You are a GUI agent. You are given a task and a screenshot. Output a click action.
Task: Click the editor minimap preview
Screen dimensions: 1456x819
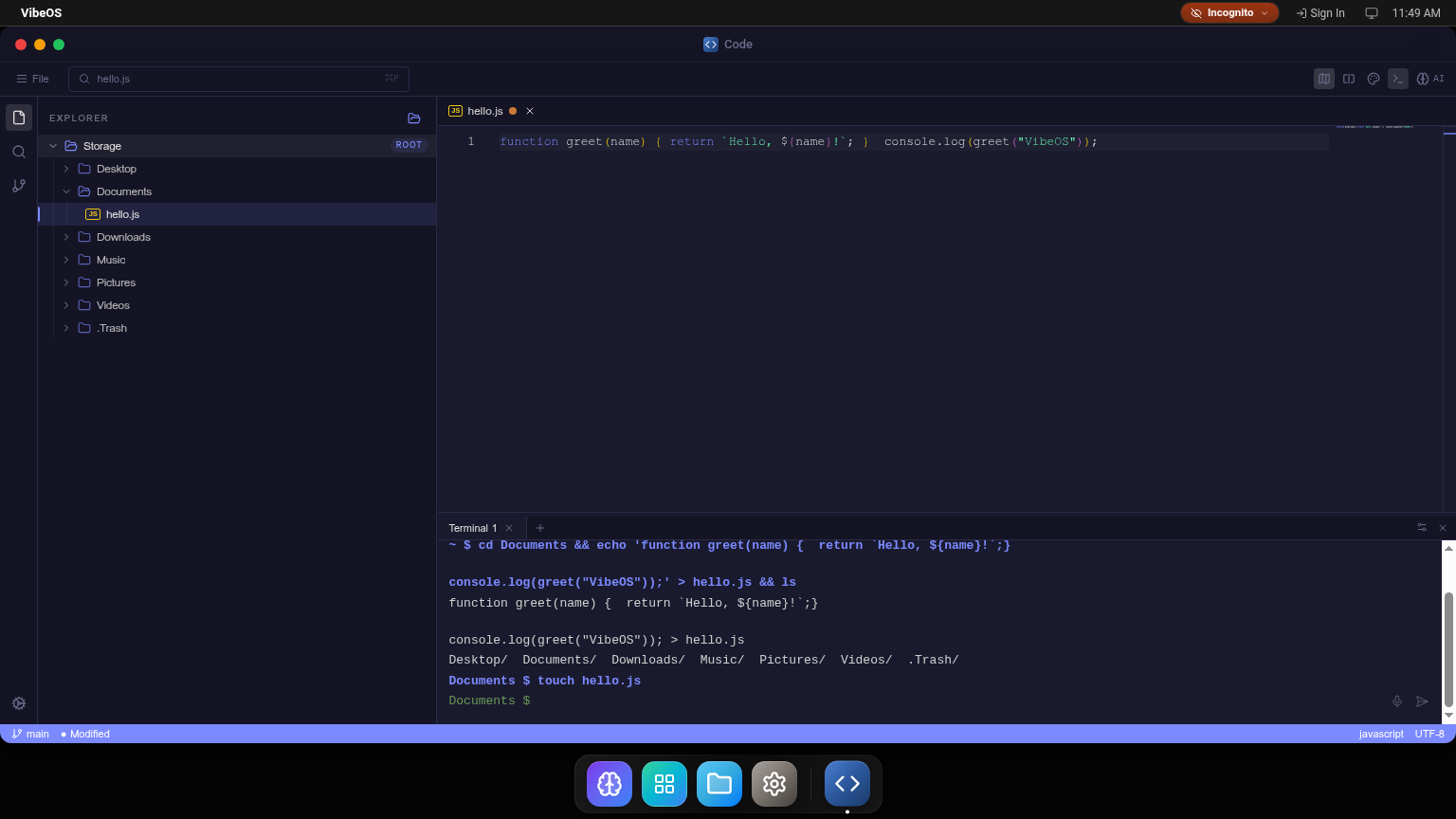point(1374,127)
